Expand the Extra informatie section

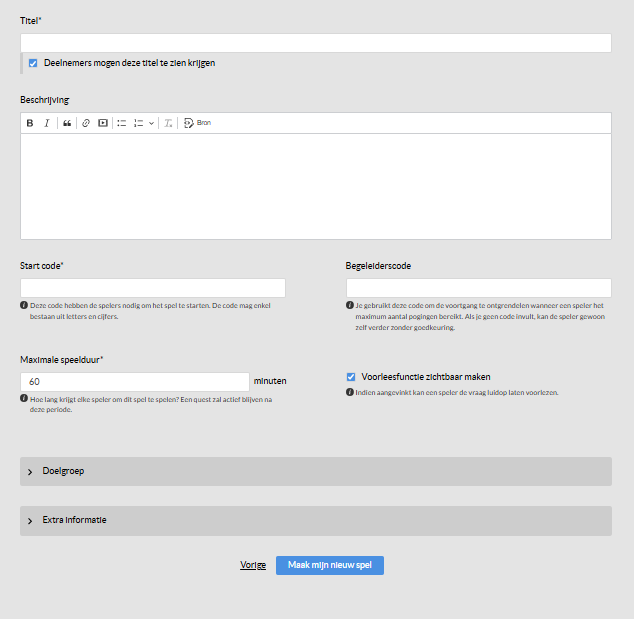pyautogui.click(x=315, y=520)
